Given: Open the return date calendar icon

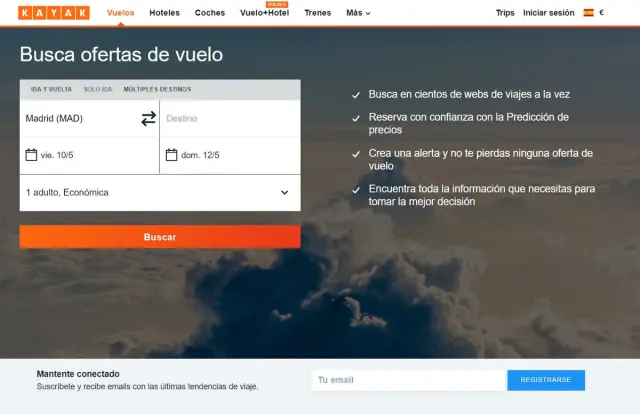Looking at the screenshot, I should tap(171, 155).
